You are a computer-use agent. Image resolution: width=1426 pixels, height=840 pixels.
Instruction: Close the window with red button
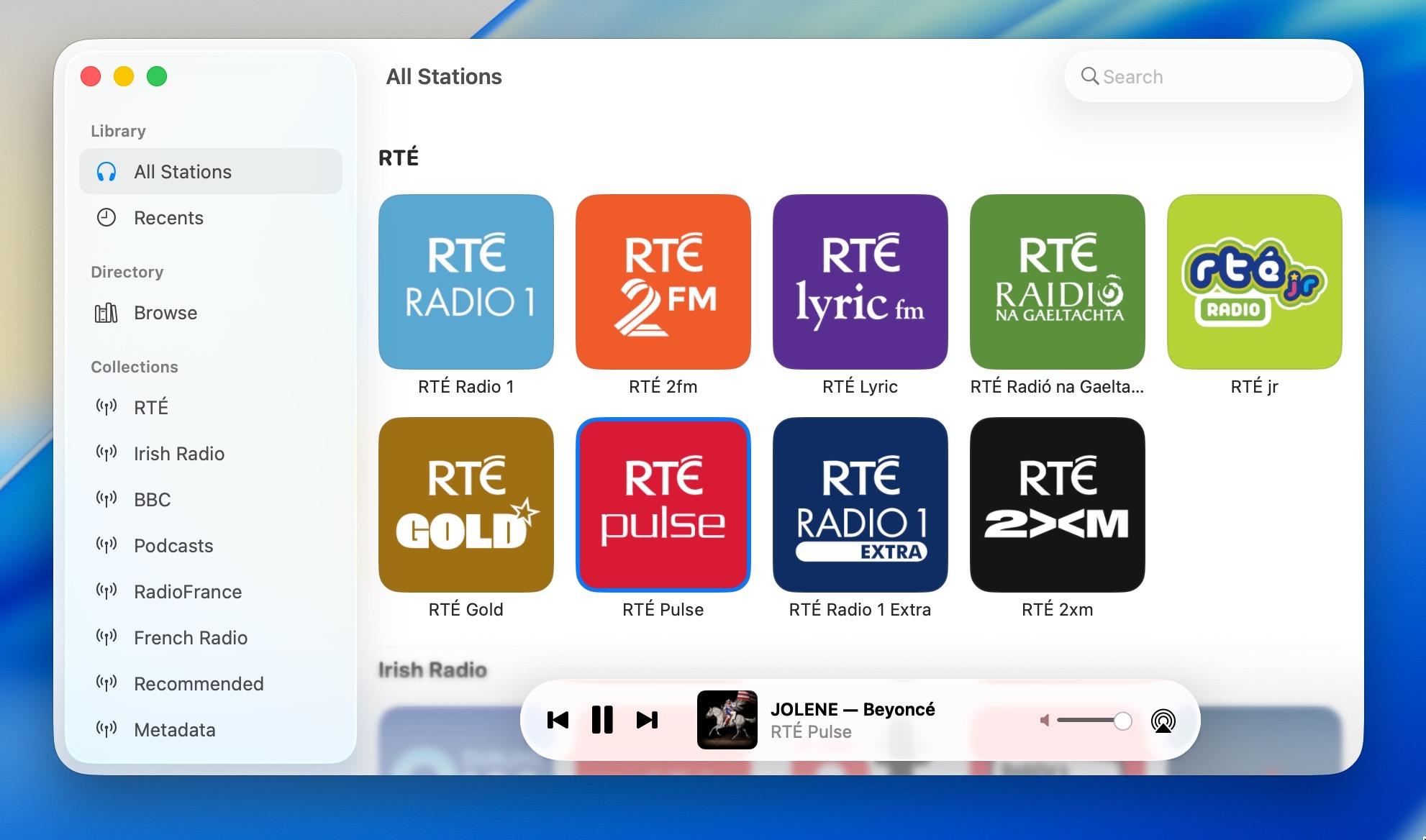coord(91,76)
